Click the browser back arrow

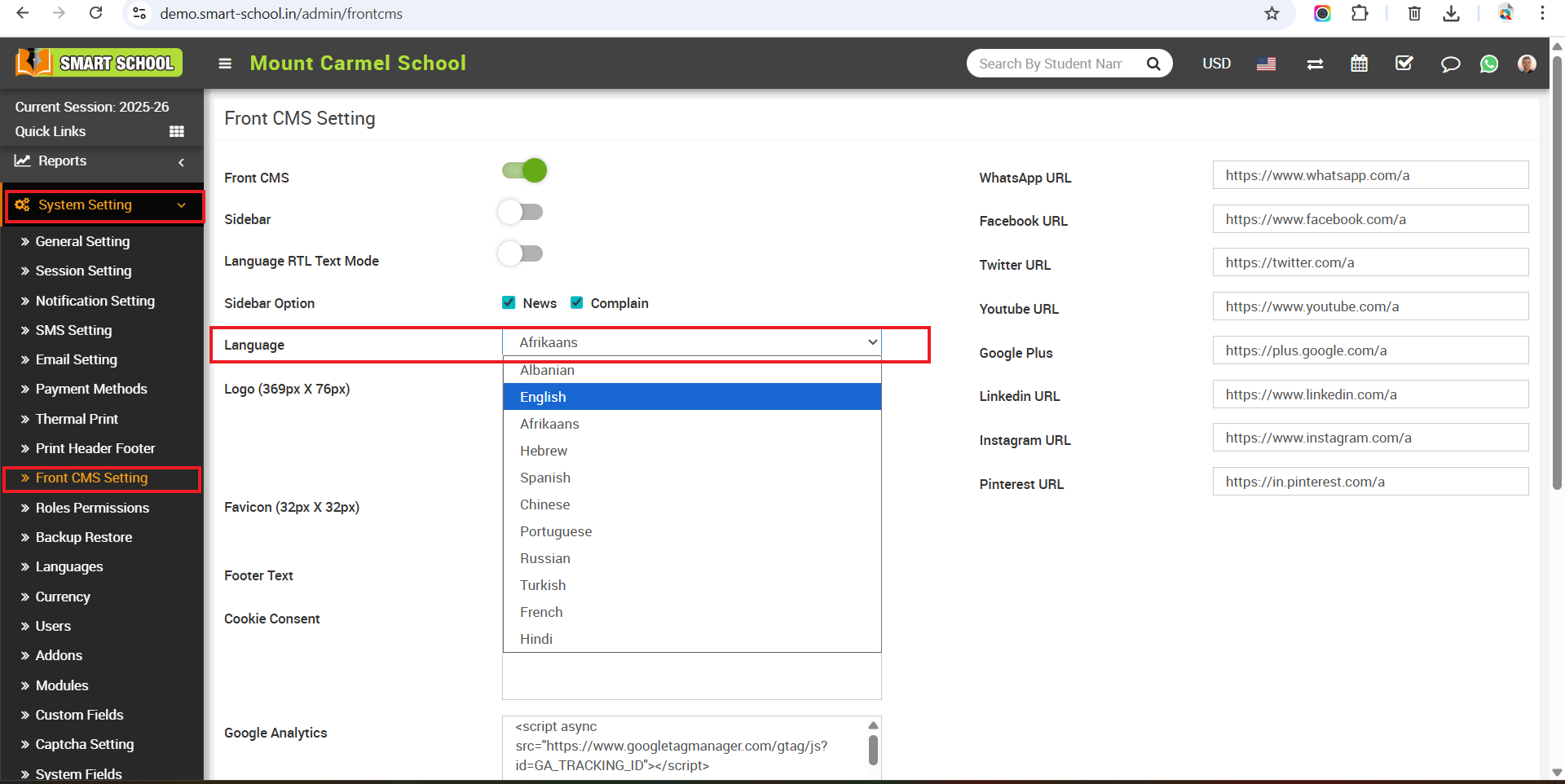point(23,13)
